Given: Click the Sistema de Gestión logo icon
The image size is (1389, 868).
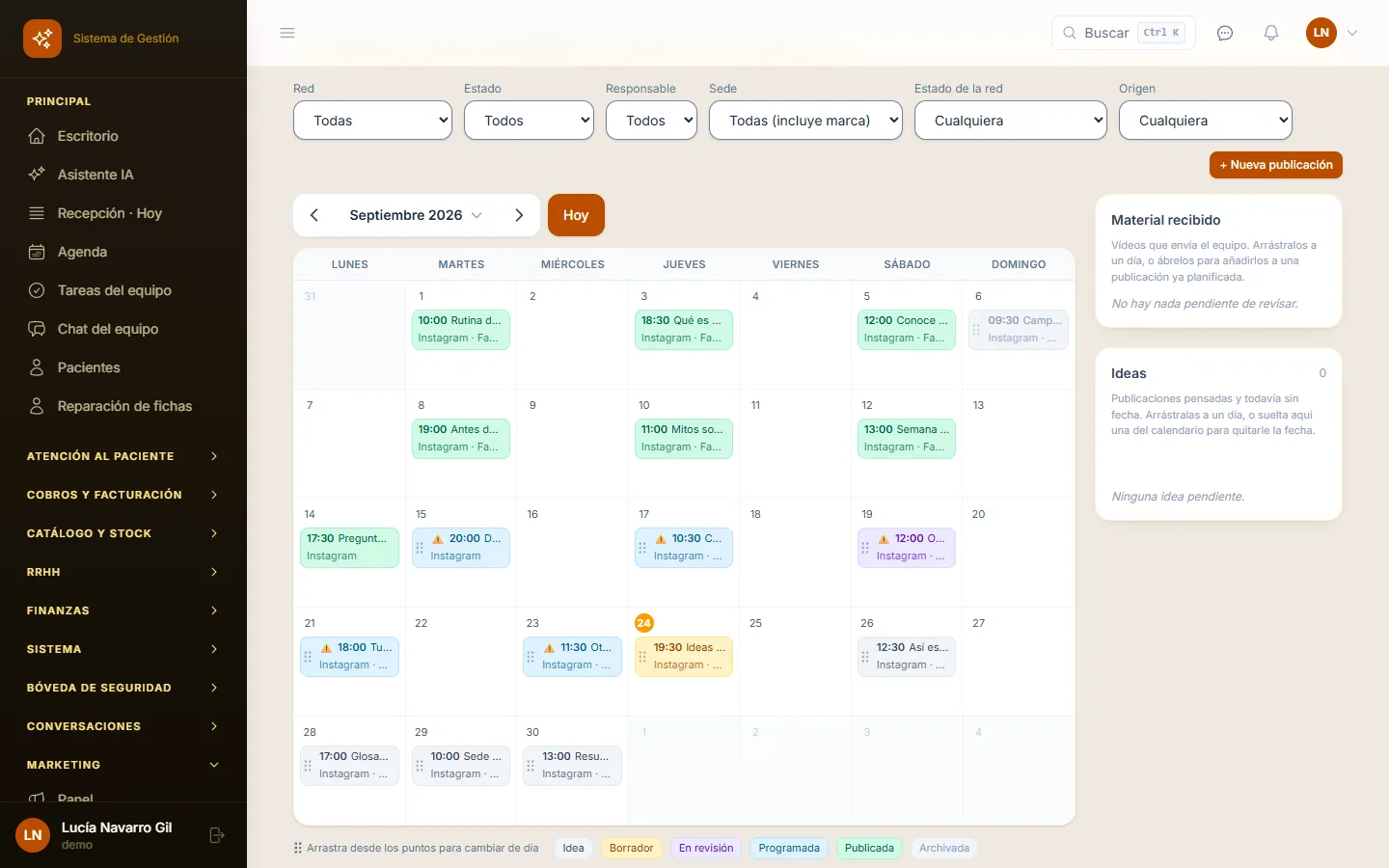Looking at the screenshot, I should coord(42,39).
